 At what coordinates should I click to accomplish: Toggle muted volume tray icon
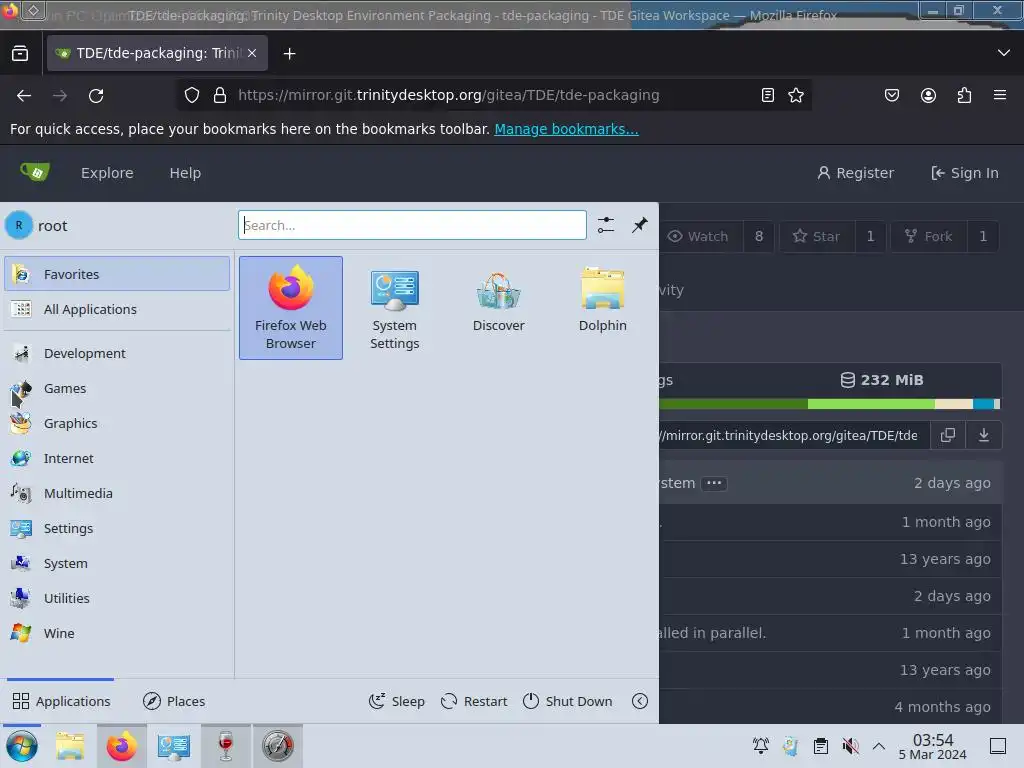(x=850, y=746)
